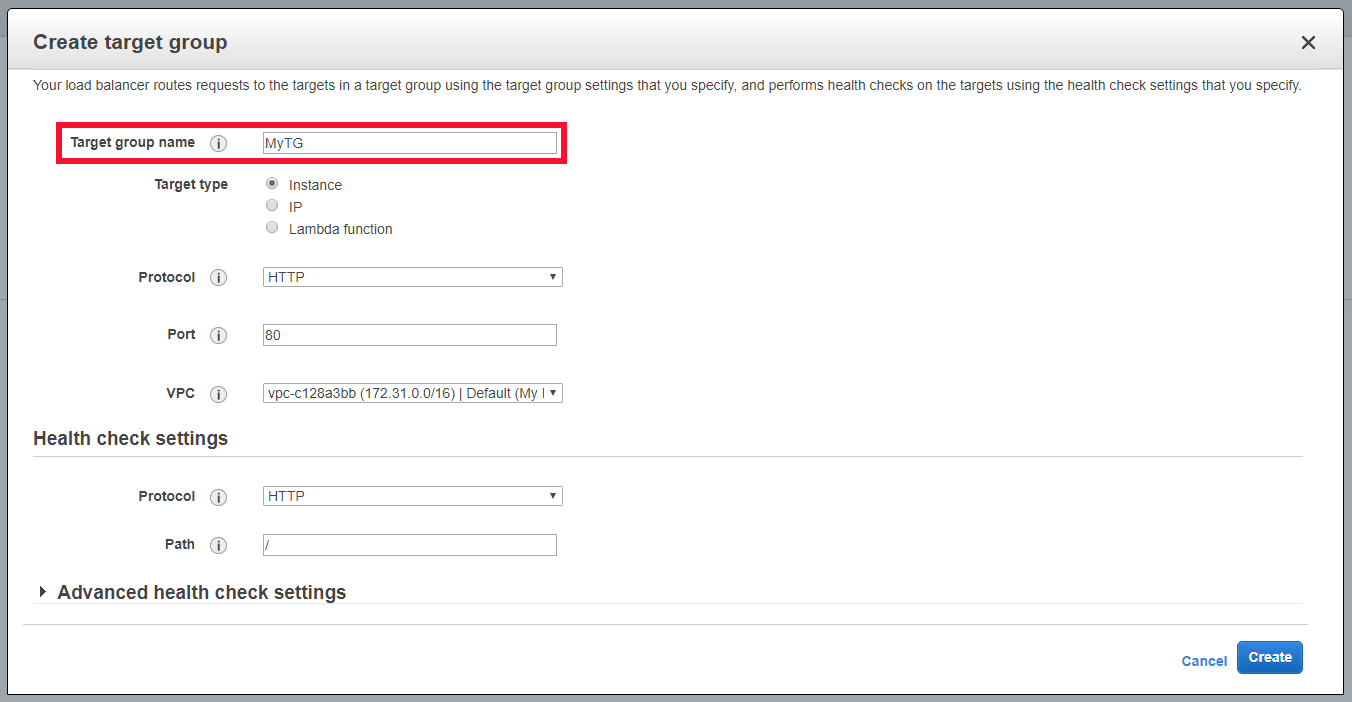Click the health check Path field
This screenshot has width=1352, height=702.
click(409, 545)
